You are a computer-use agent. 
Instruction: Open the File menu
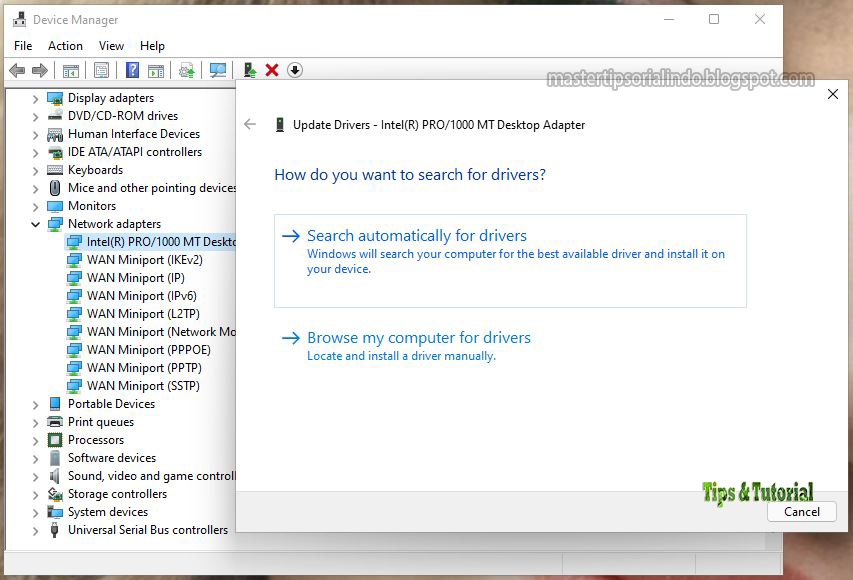tap(23, 46)
